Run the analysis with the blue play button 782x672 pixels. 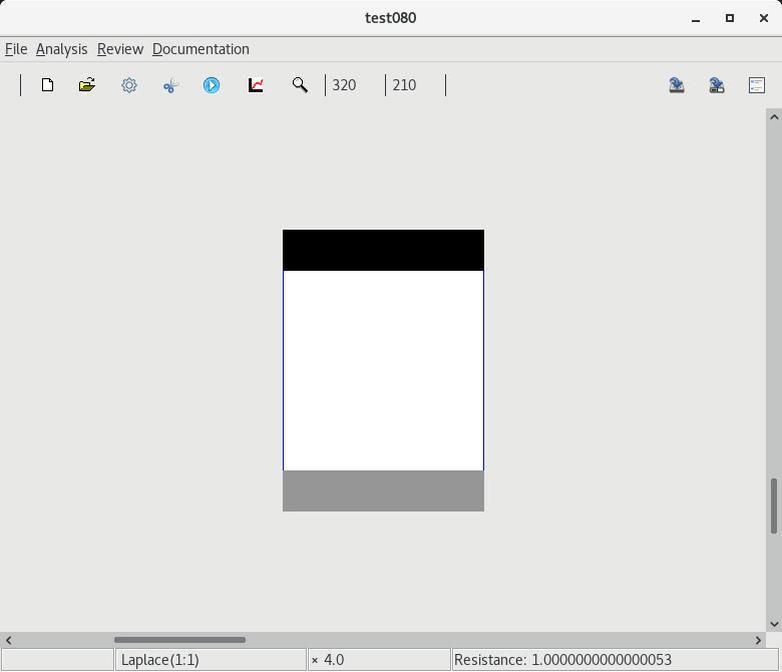click(x=212, y=85)
